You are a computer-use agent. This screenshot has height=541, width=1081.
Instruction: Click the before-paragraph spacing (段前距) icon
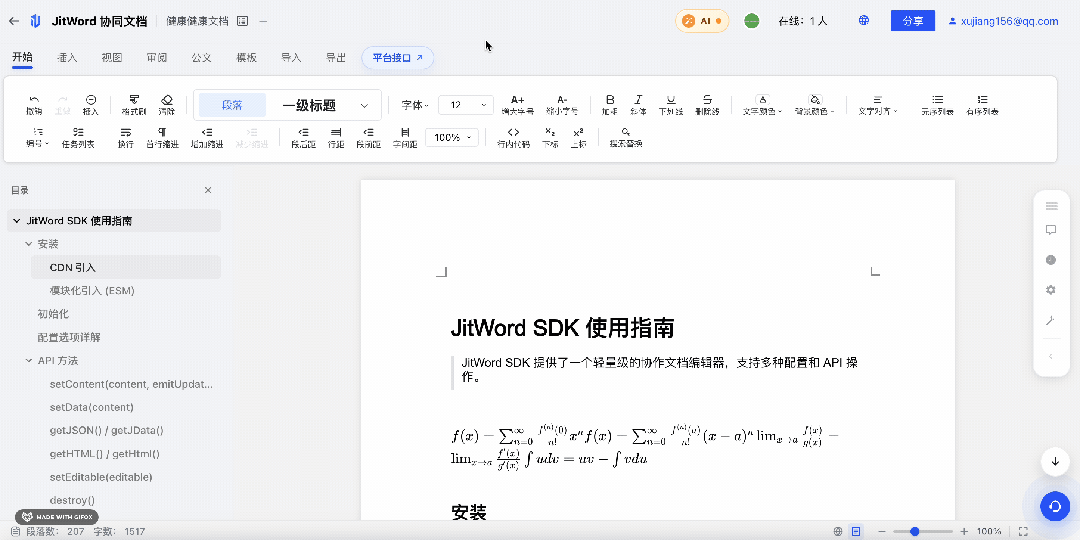coord(369,137)
